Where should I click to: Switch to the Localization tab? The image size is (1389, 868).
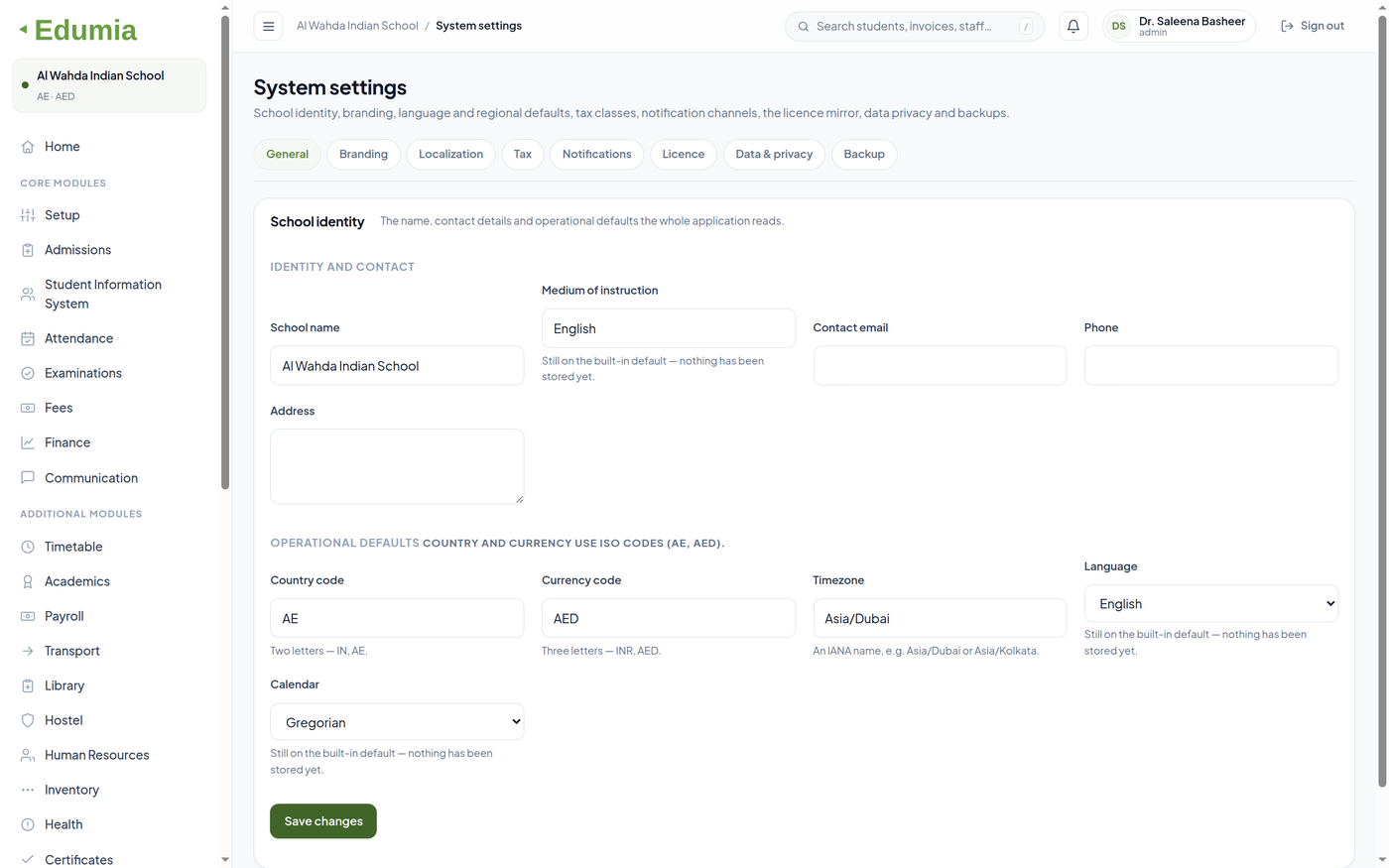(450, 154)
